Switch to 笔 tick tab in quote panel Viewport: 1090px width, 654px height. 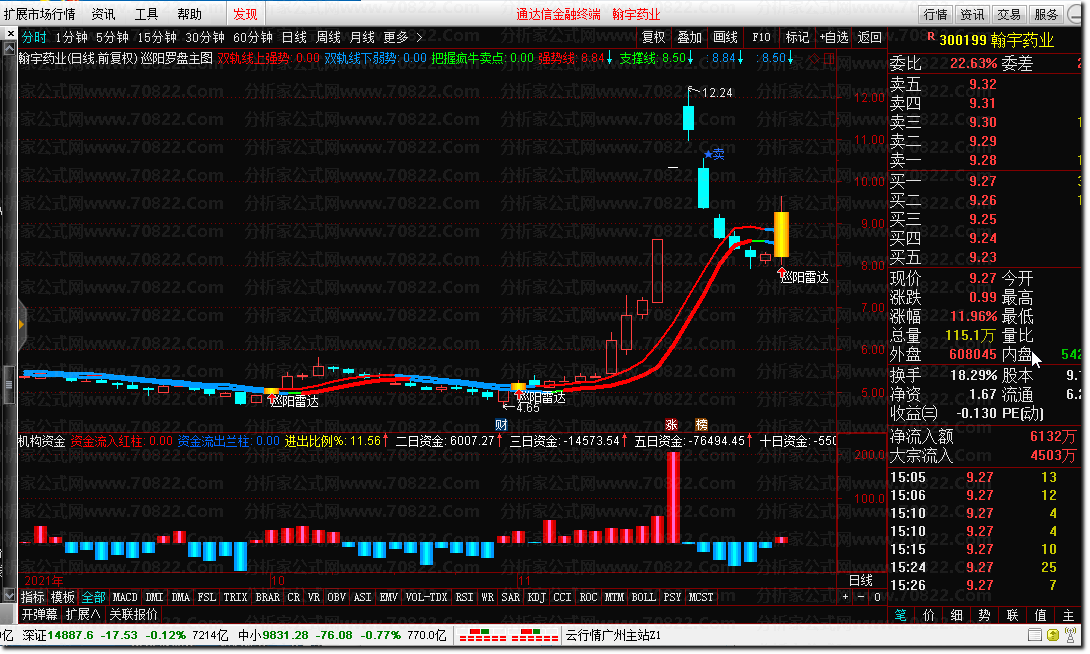(x=900, y=615)
